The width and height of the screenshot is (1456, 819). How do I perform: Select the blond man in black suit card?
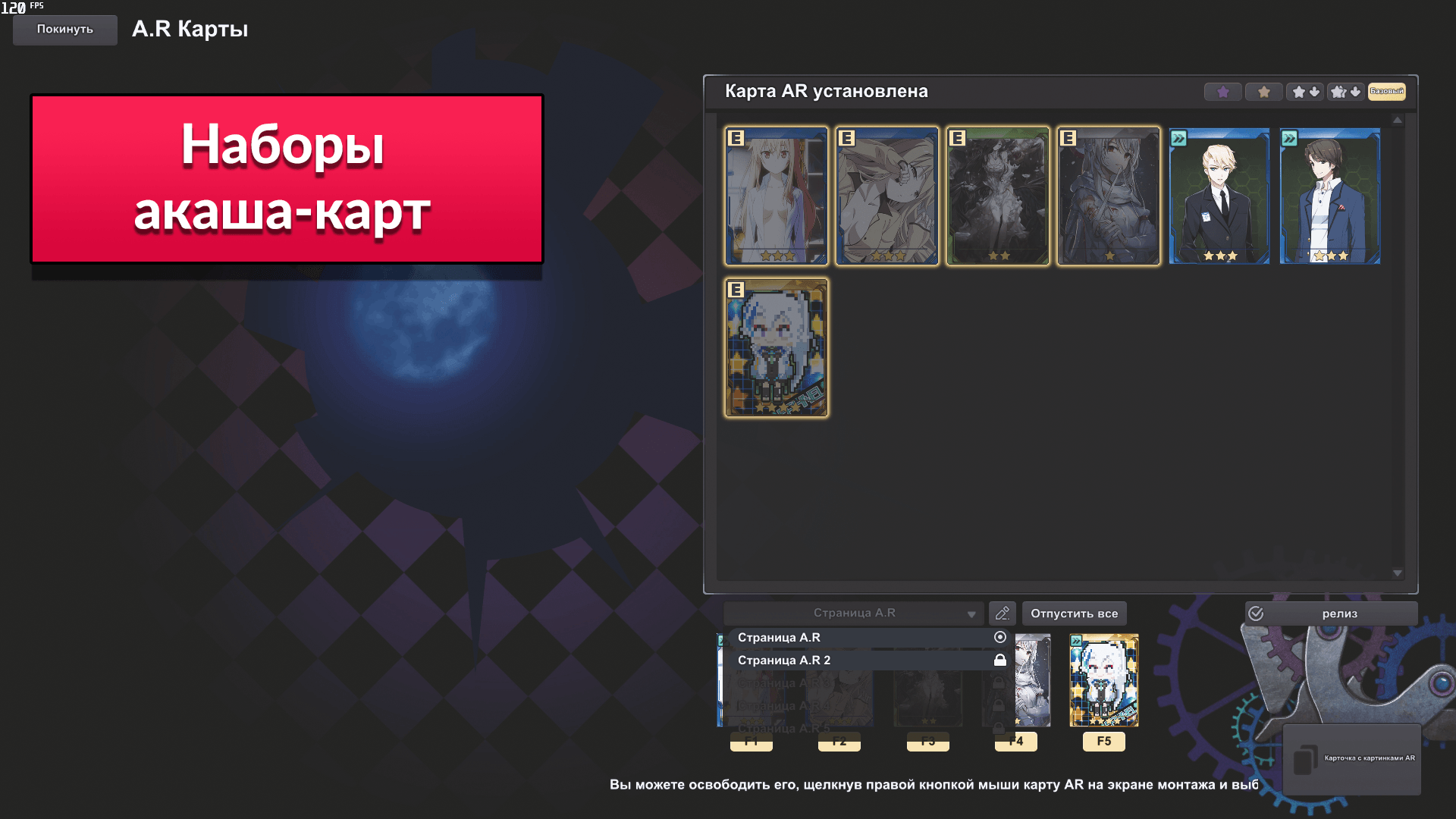coord(1219,196)
